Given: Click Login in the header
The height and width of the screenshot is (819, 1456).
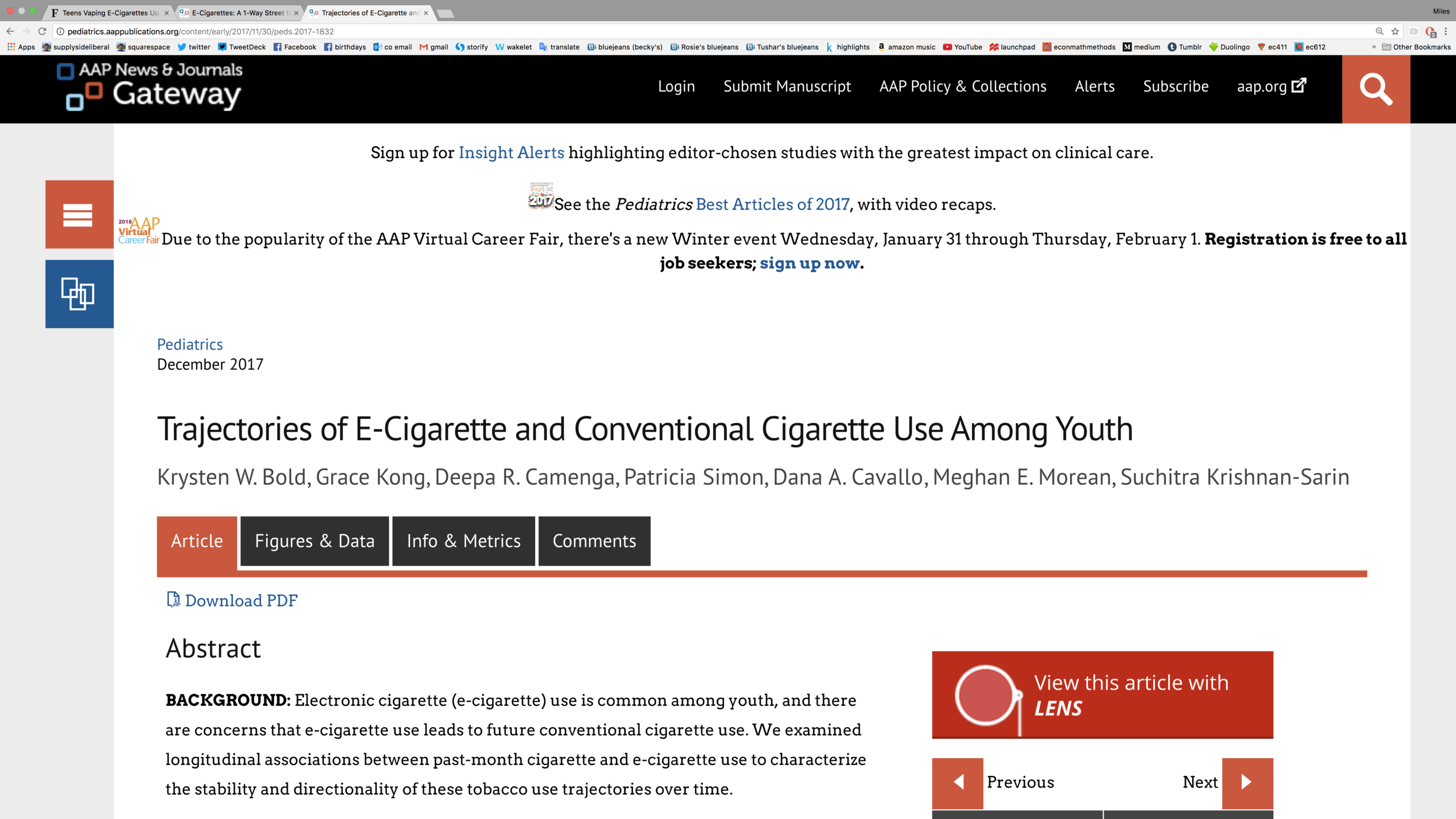Looking at the screenshot, I should (676, 86).
